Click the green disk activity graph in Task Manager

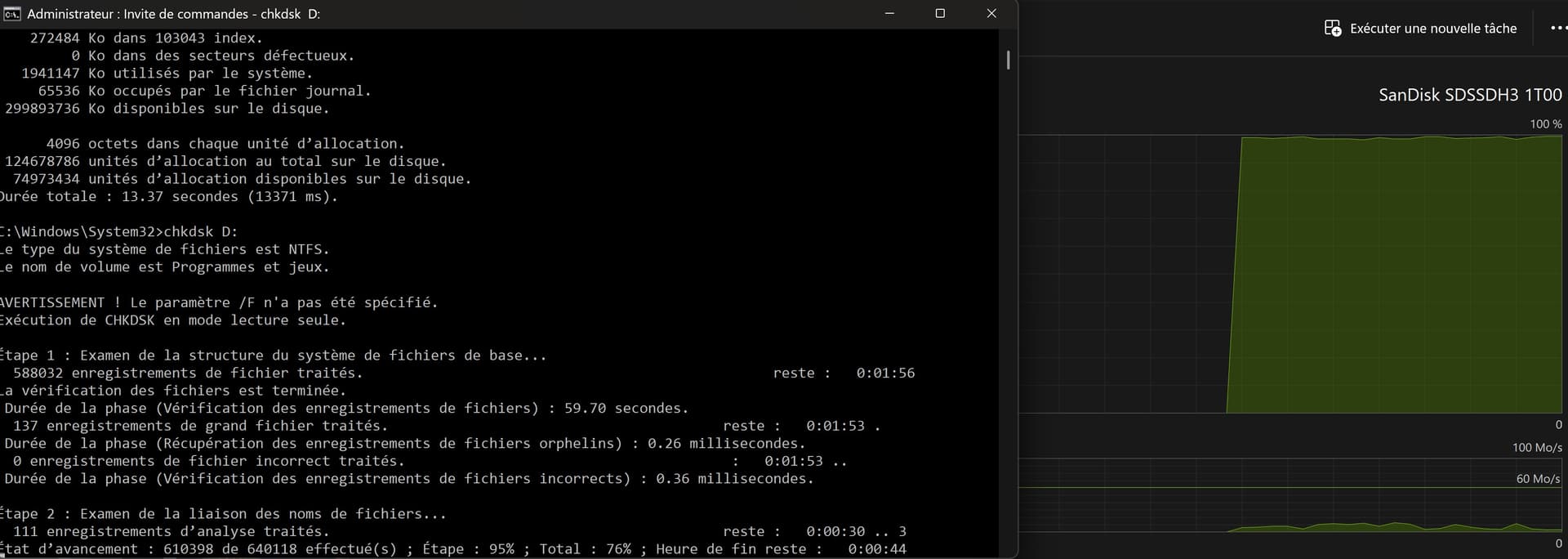[x=1290, y=274]
